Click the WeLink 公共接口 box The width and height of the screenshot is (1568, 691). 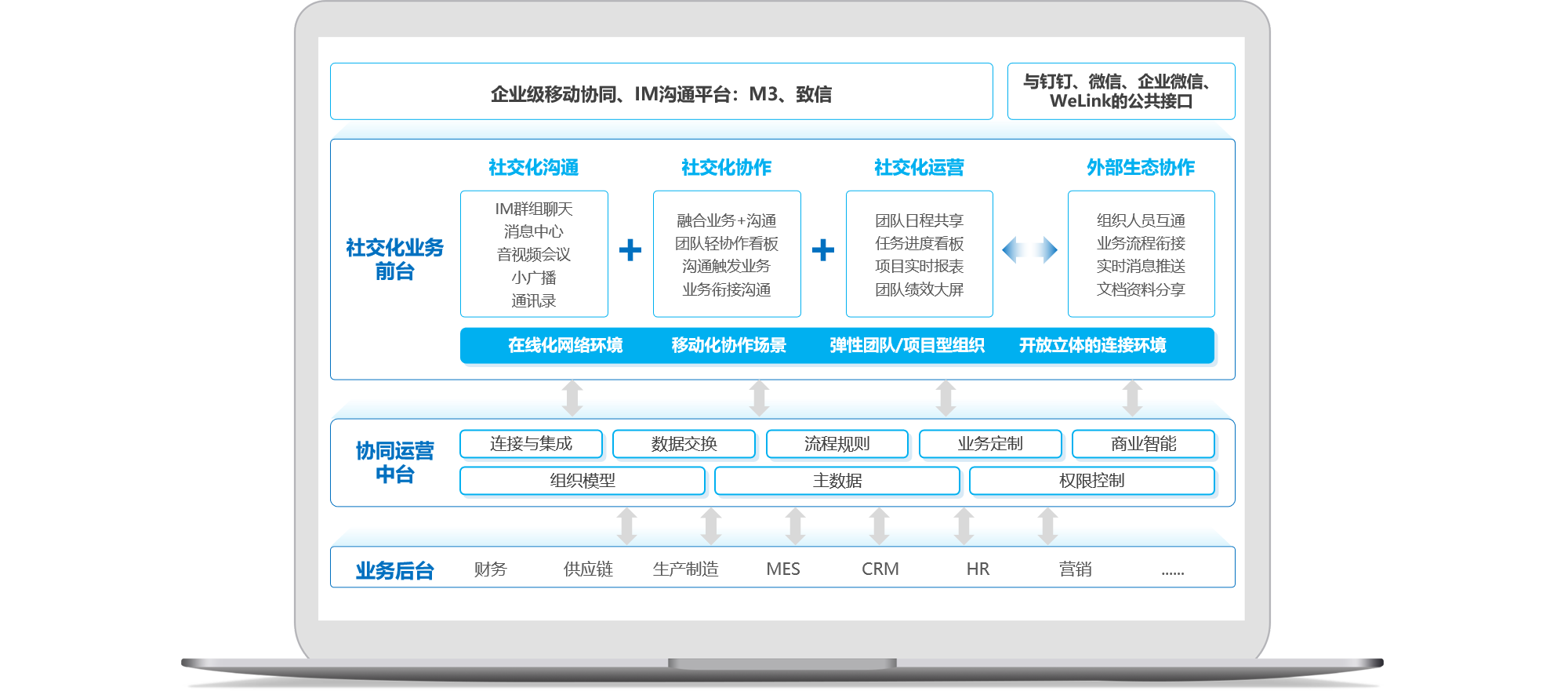(x=1120, y=92)
